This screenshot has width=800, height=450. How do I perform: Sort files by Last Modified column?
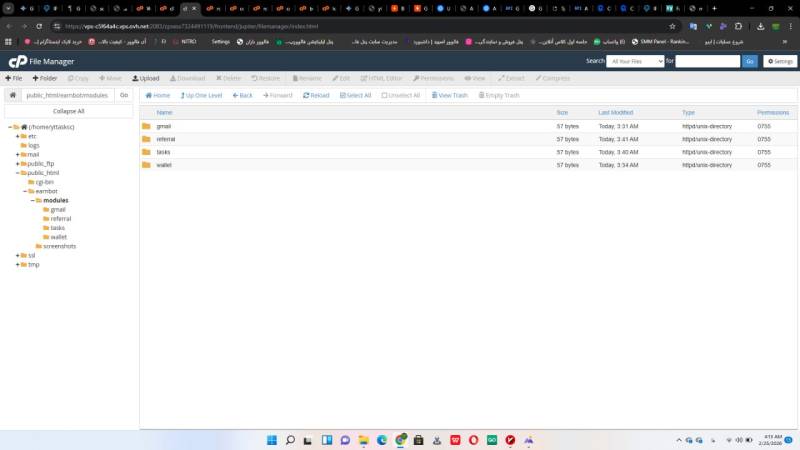pos(615,112)
